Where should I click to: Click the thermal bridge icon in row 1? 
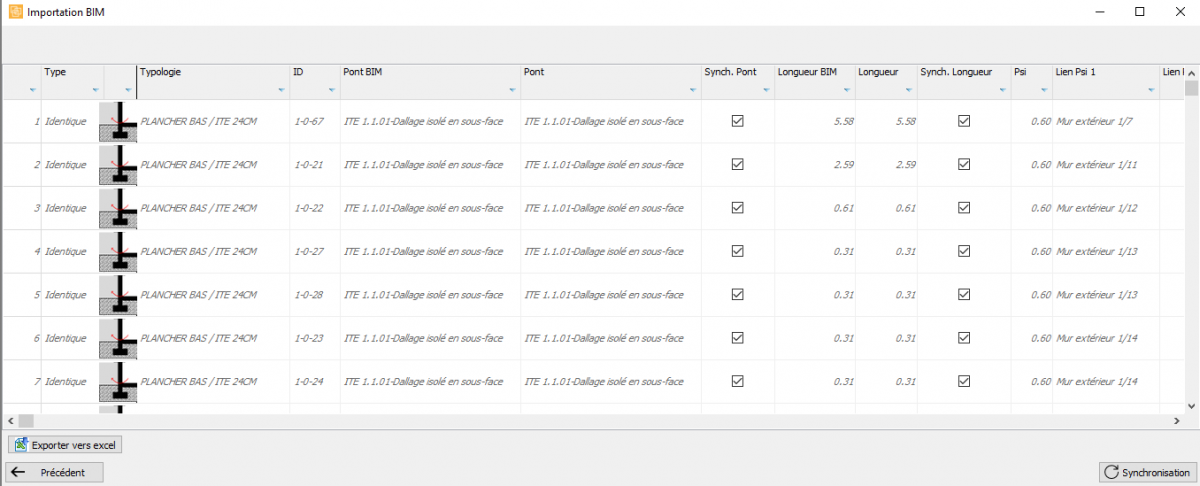[119, 121]
